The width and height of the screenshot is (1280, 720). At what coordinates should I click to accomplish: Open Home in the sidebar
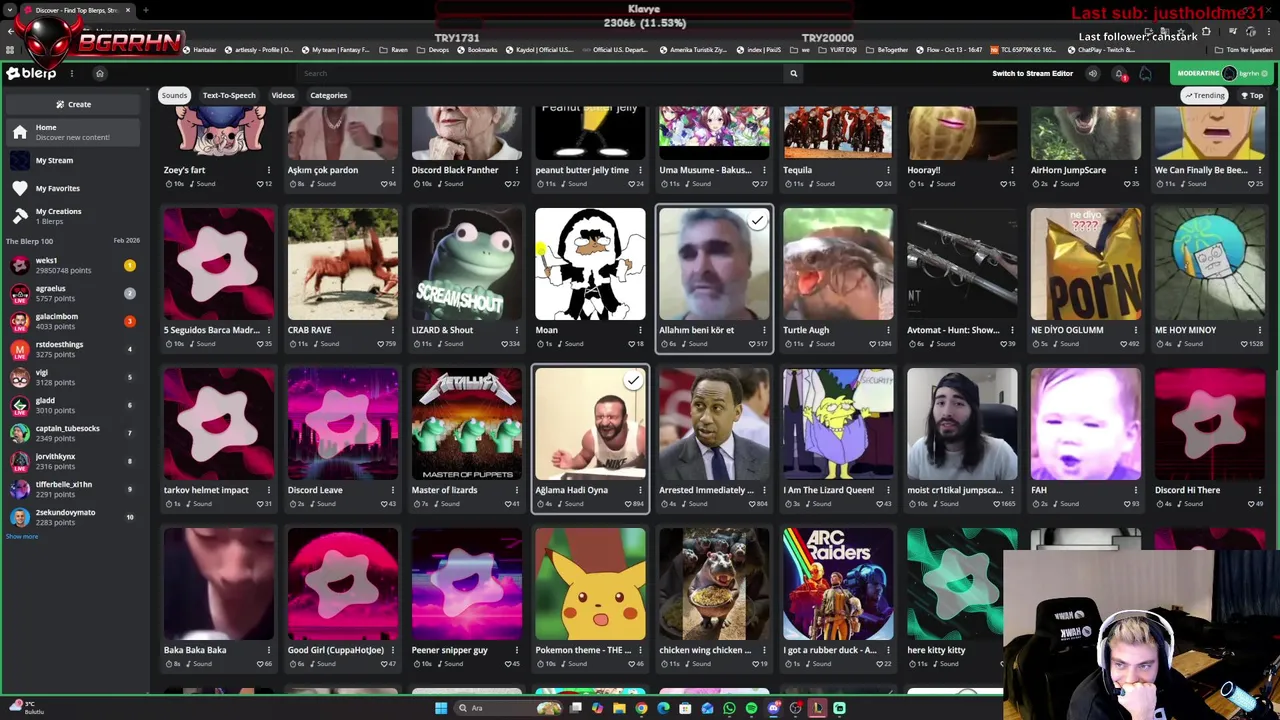point(72,132)
